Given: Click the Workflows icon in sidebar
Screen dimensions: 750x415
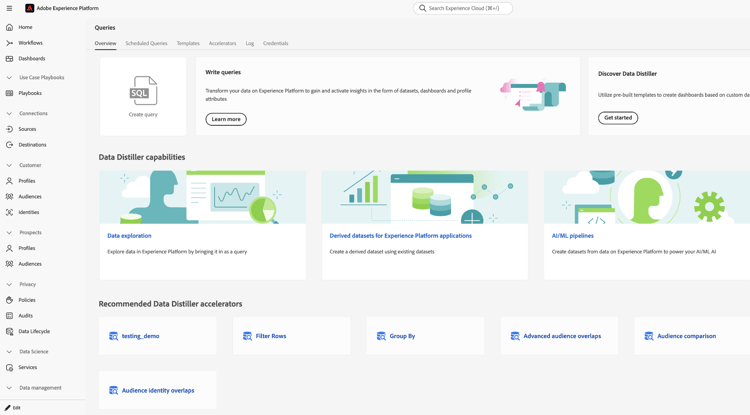Looking at the screenshot, I should [x=9, y=43].
